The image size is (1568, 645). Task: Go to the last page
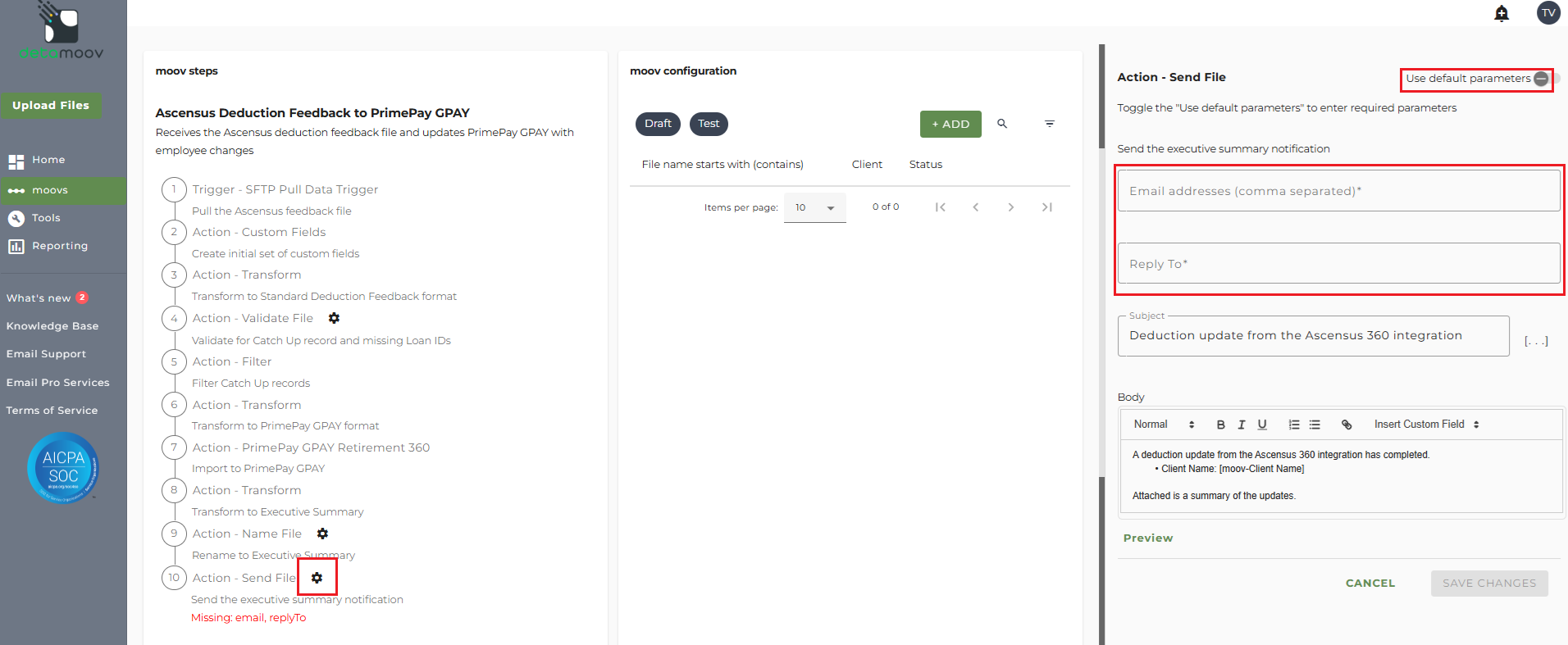click(1047, 207)
